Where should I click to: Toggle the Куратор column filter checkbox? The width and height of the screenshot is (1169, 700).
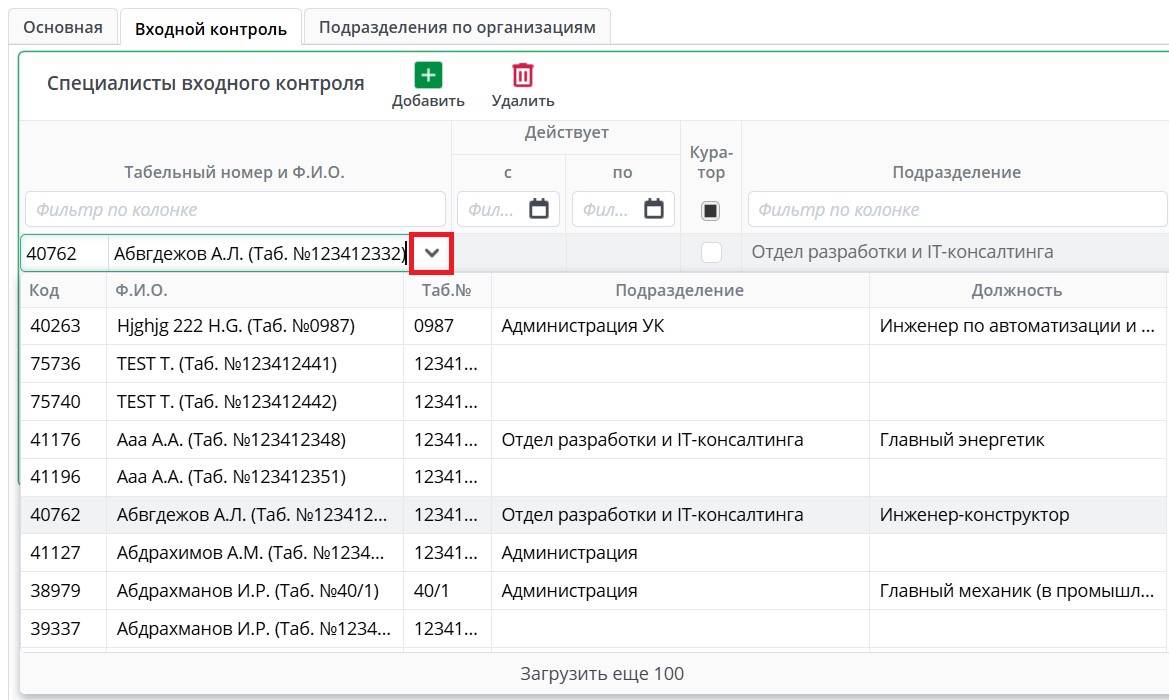coord(711,210)
